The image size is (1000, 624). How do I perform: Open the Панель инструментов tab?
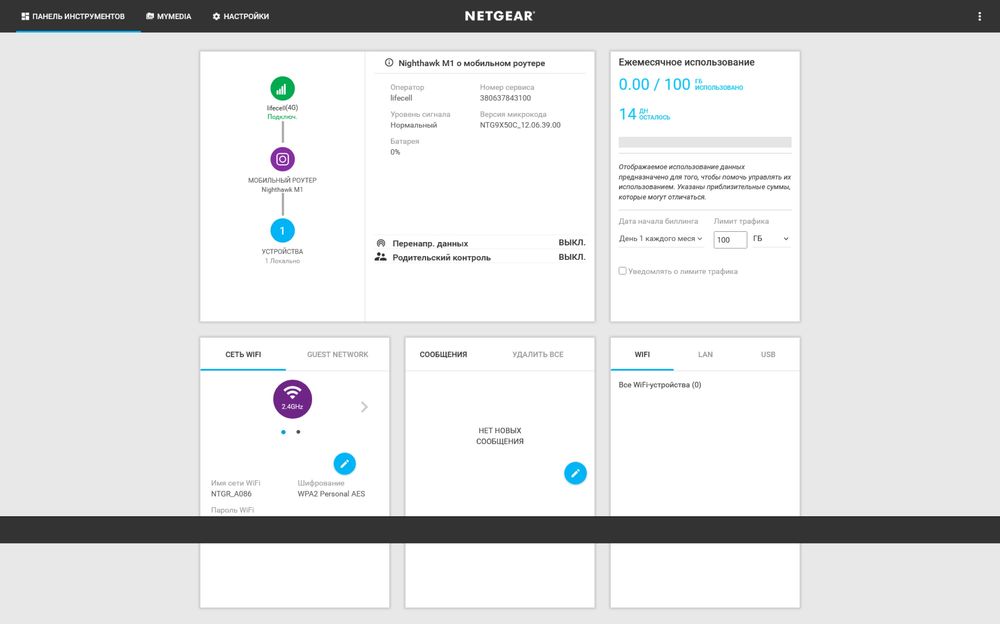[x=73, y=17]
